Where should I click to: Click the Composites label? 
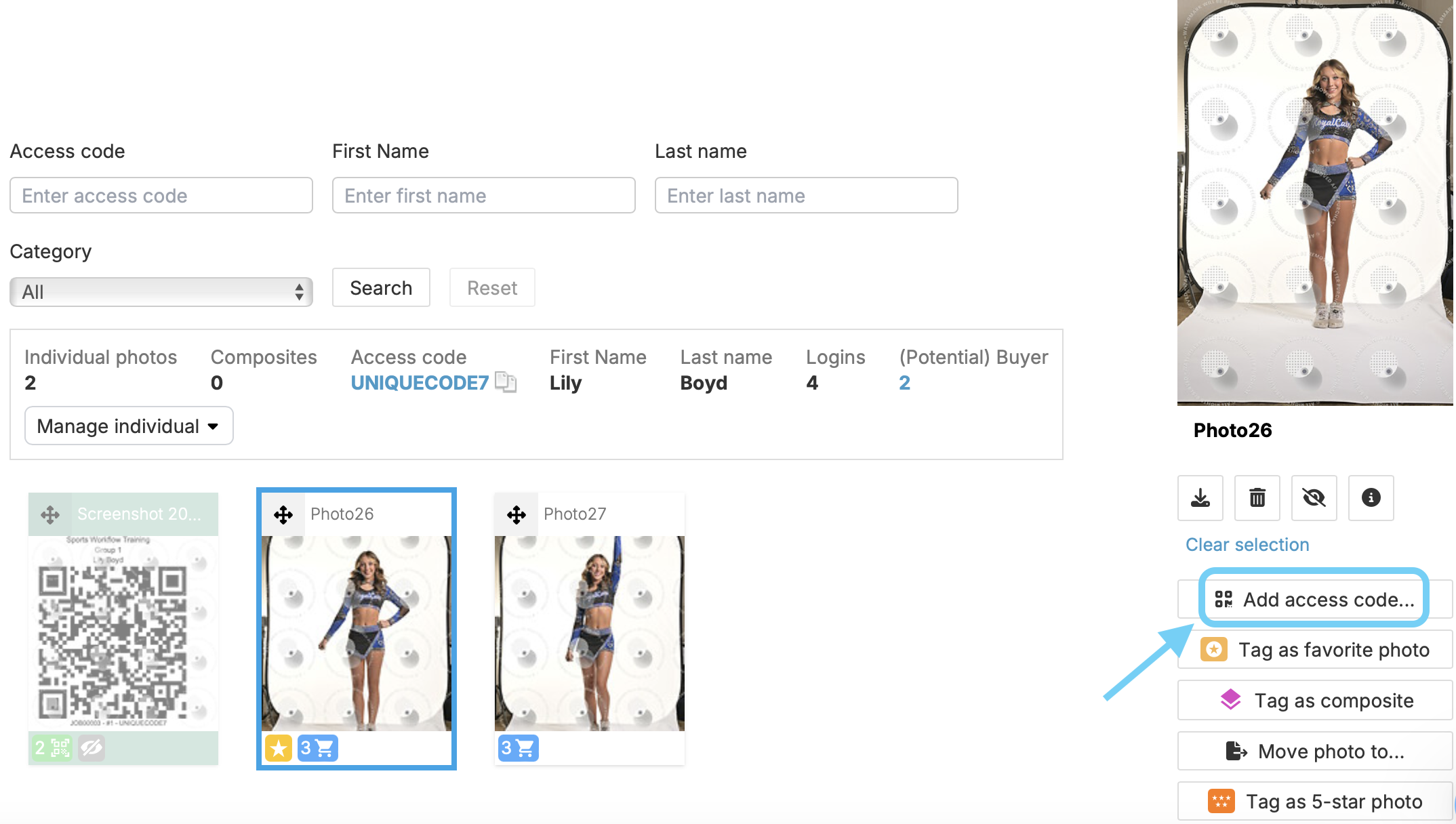pyautogui.click(x=264, y=357)
